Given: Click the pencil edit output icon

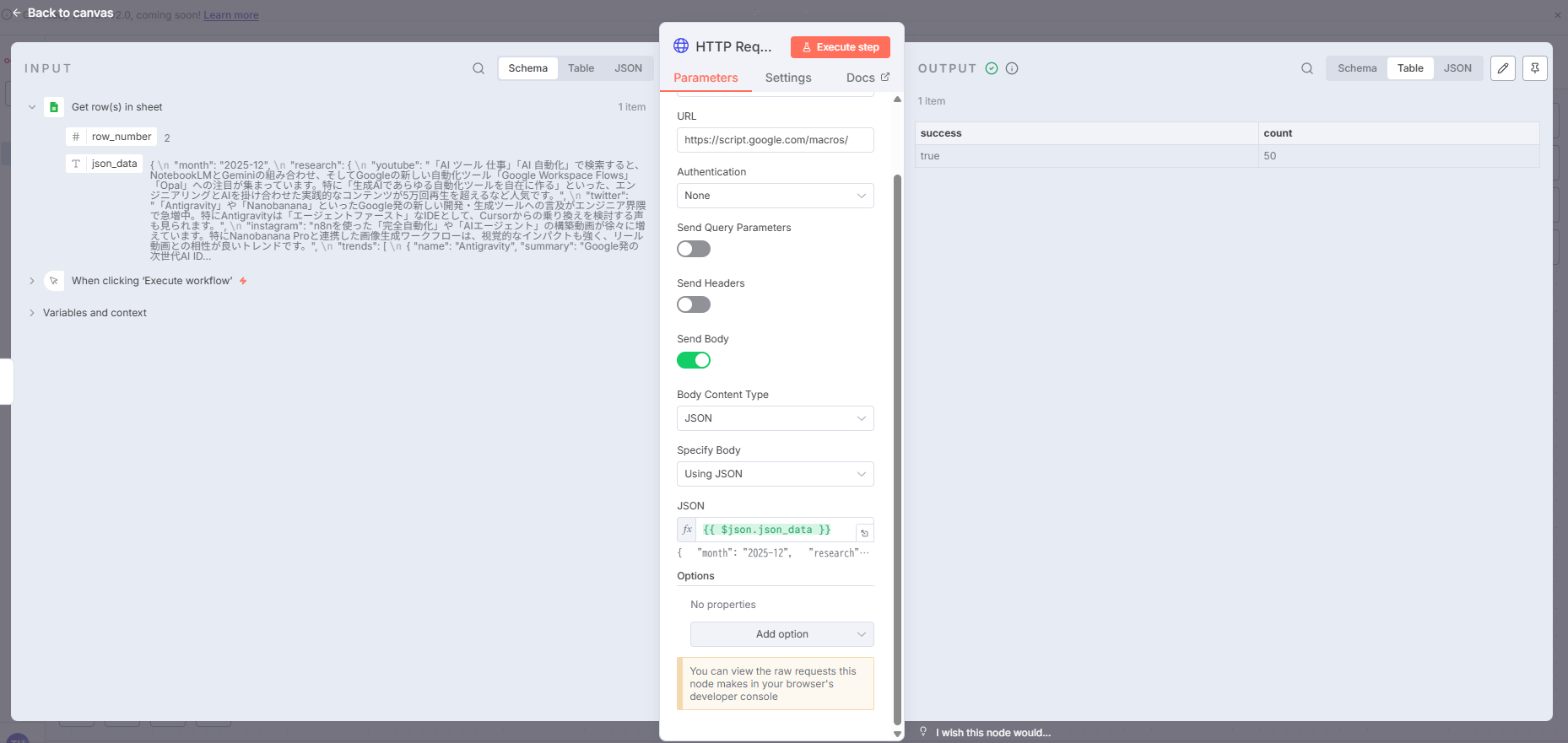Looking at the screenshot, I should (x=1502, y=68).
